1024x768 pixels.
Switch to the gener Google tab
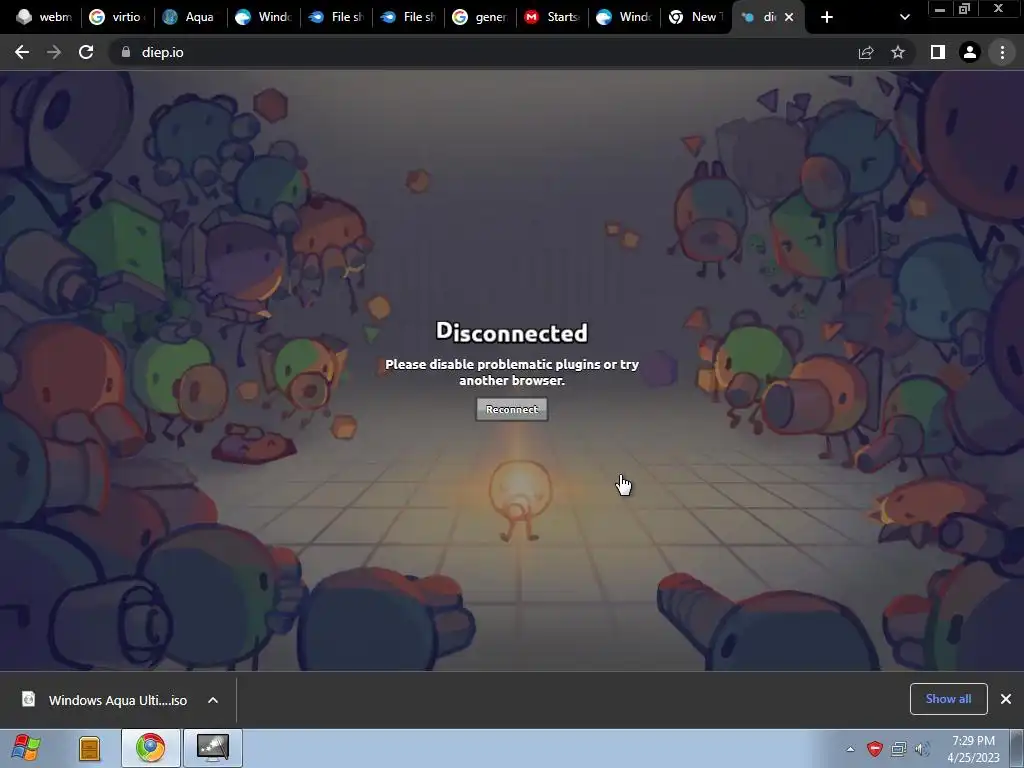click(481, 17)
